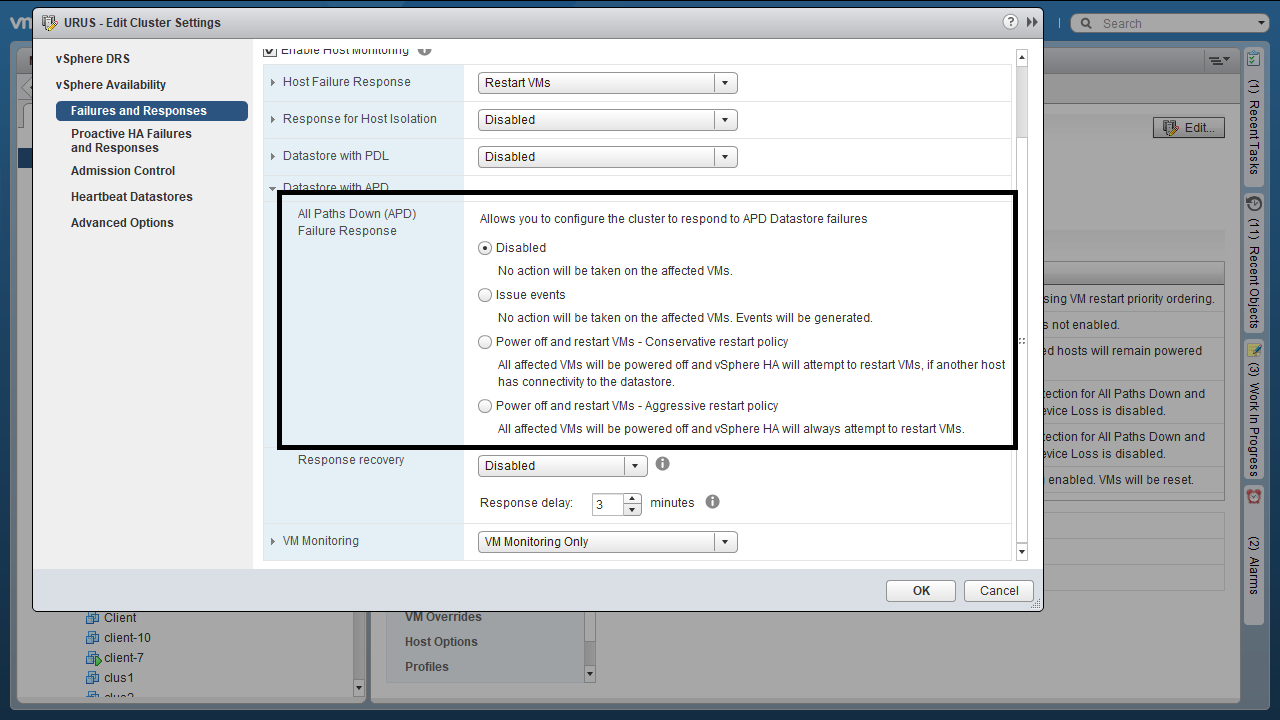
Task: Open the Recent Objects side panel icon
Action: (x=1253, y=204)
